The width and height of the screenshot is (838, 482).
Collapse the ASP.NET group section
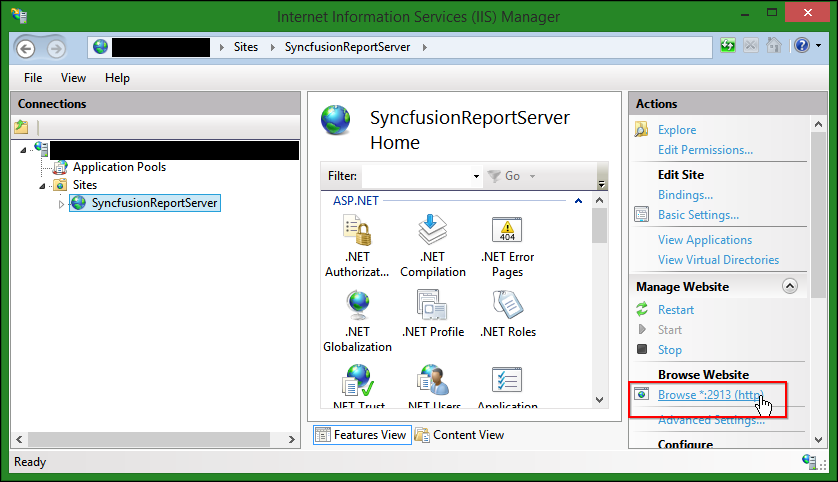(x=578, y=201)
